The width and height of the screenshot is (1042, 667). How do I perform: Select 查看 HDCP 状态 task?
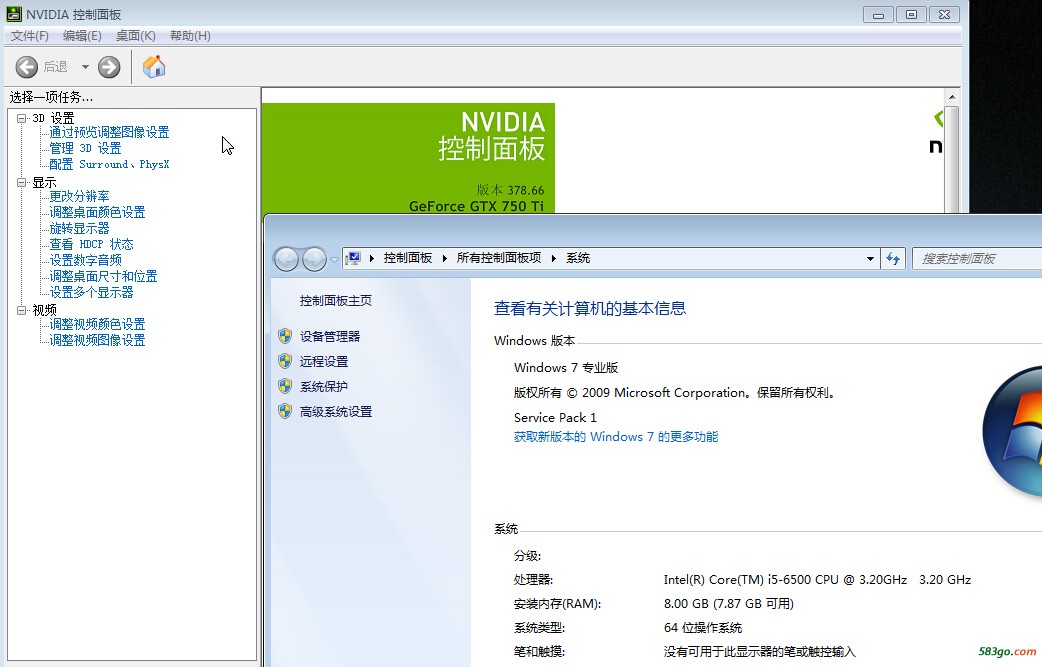[x=91, y=244]
